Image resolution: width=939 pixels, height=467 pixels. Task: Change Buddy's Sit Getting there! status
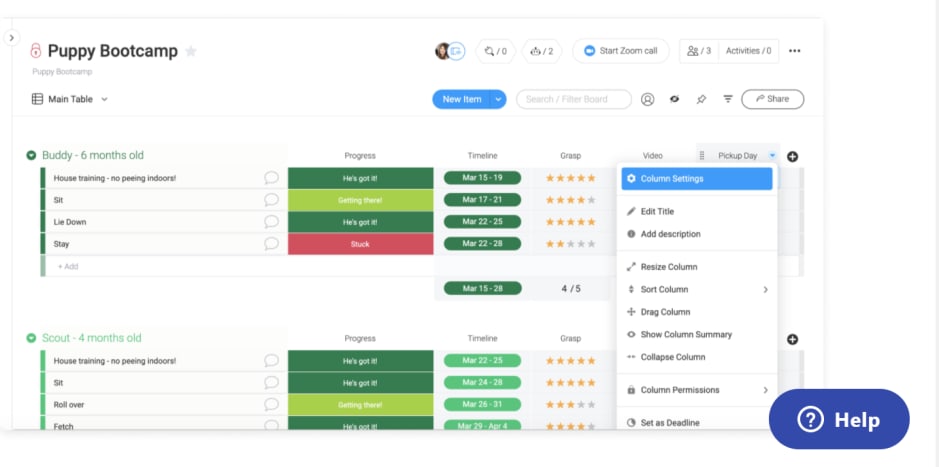pos(361,201)
